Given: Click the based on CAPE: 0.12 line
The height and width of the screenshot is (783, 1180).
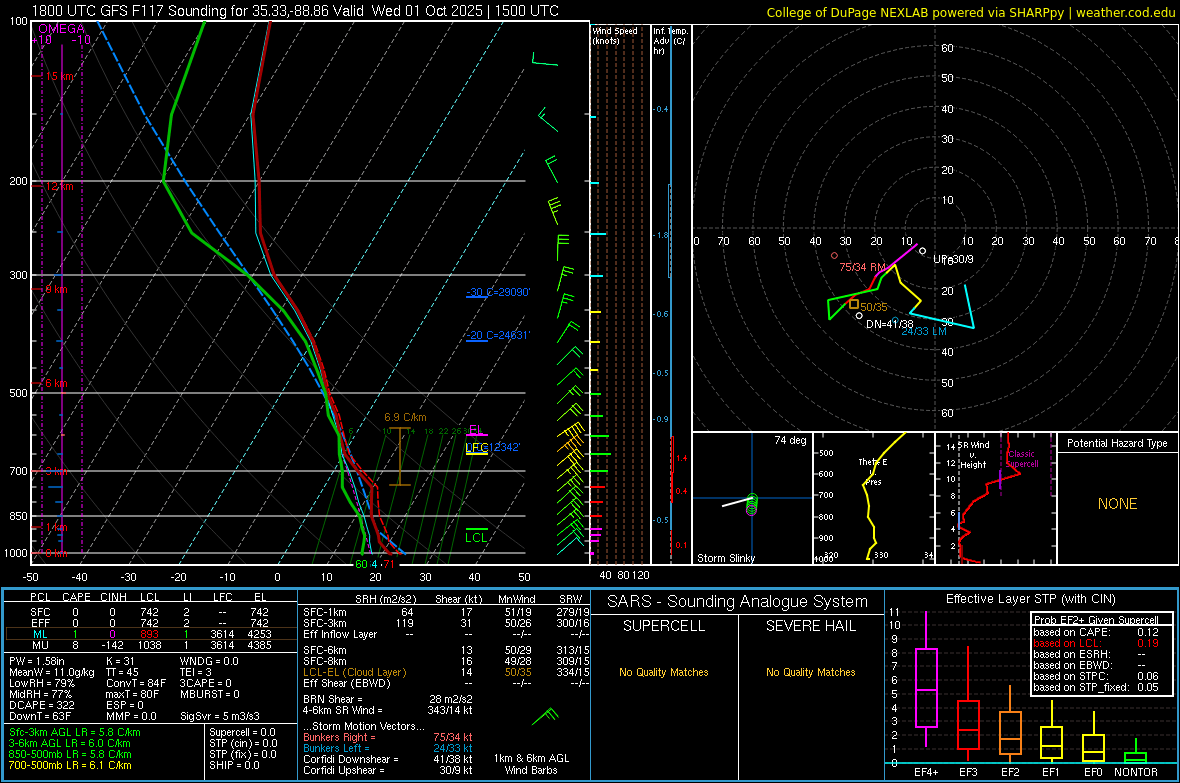Looking at the screenshot, I should pos(1096,632).
